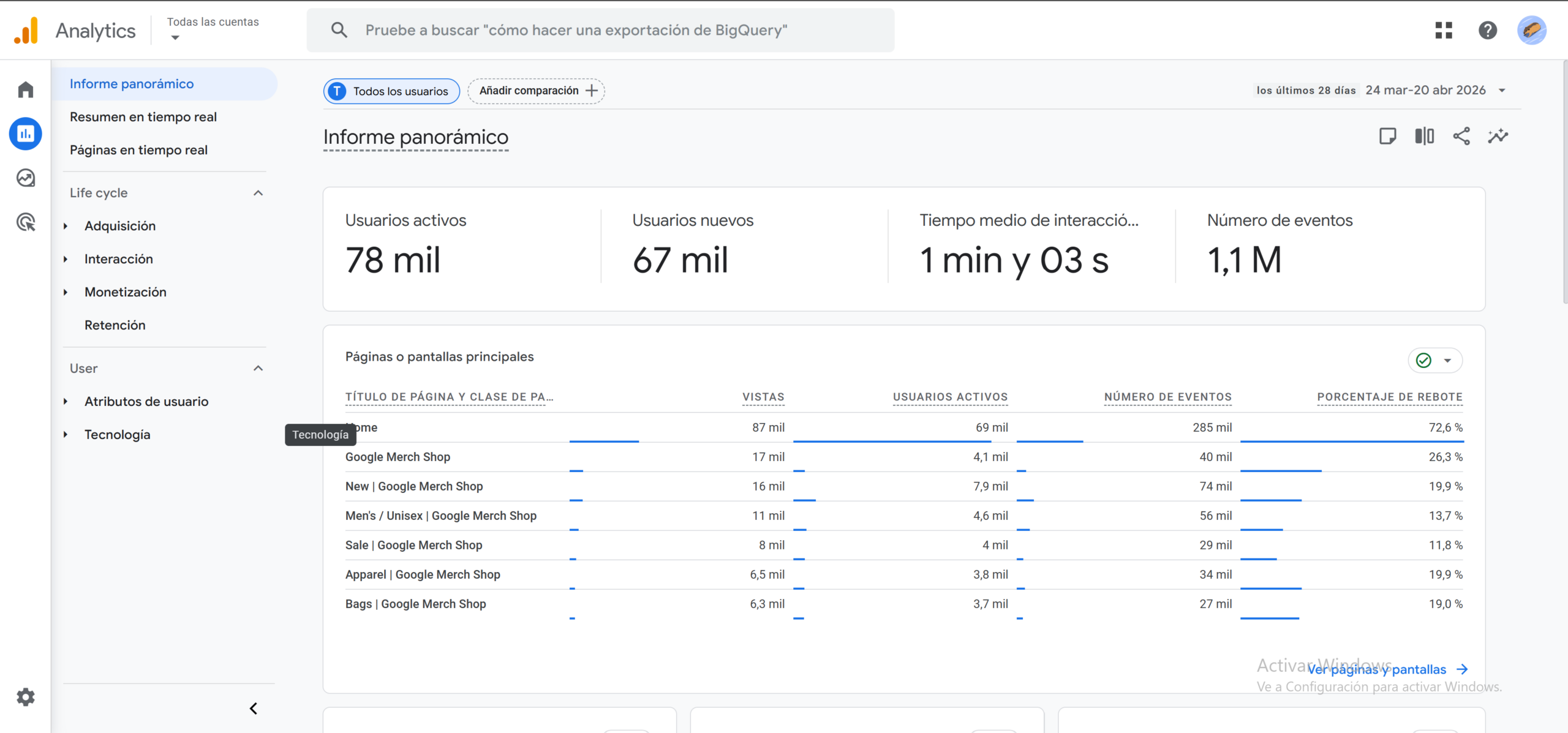Viewport: 1568px width, 733px height.
Task: Select Informe panorámico in sidebar
Action: pyautogui.click(x=164, y=84)
